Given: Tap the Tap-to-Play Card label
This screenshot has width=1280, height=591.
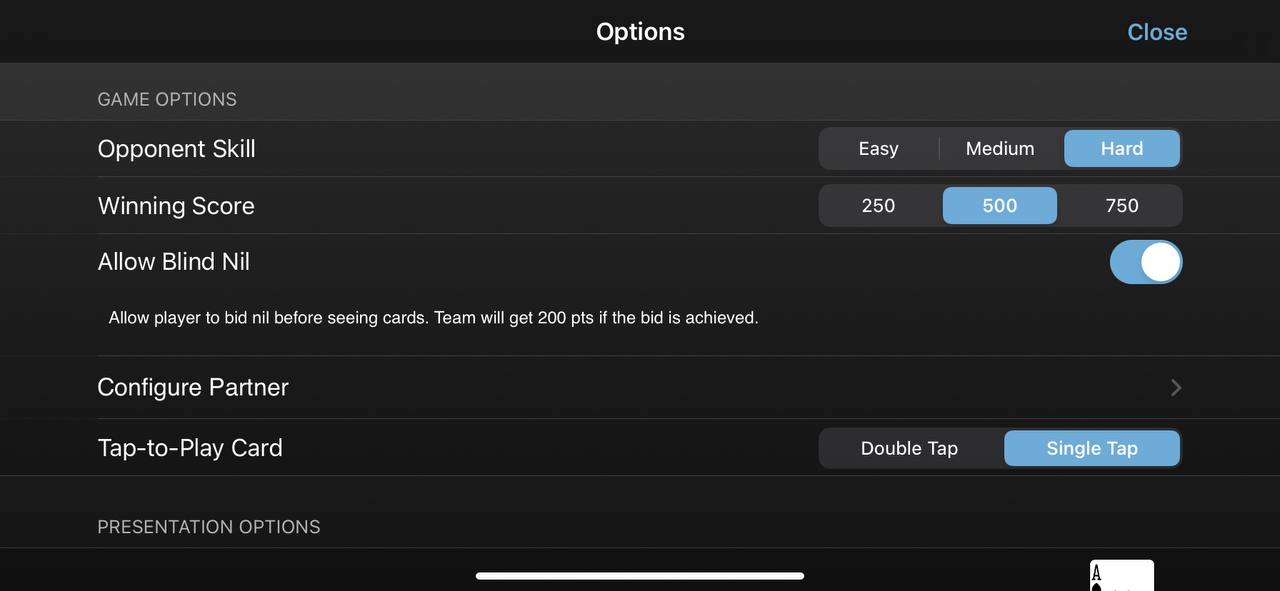Looking at the screenshot, I should [x=190, y=448].
